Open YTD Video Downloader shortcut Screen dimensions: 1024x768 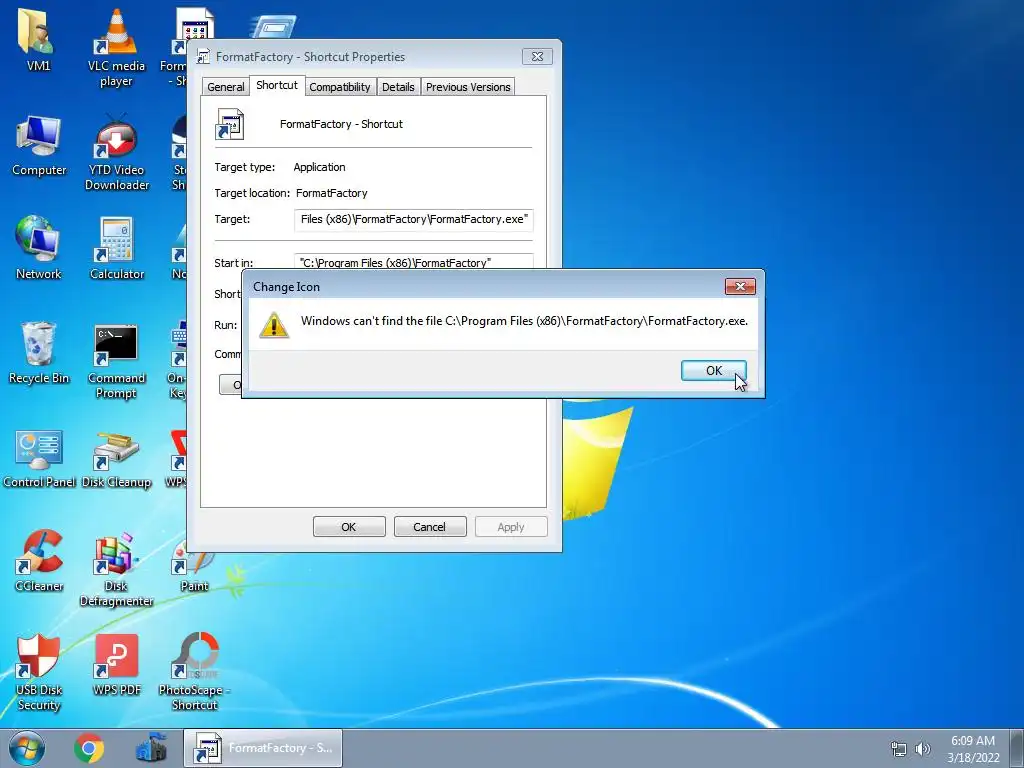[x=116, y=152]
